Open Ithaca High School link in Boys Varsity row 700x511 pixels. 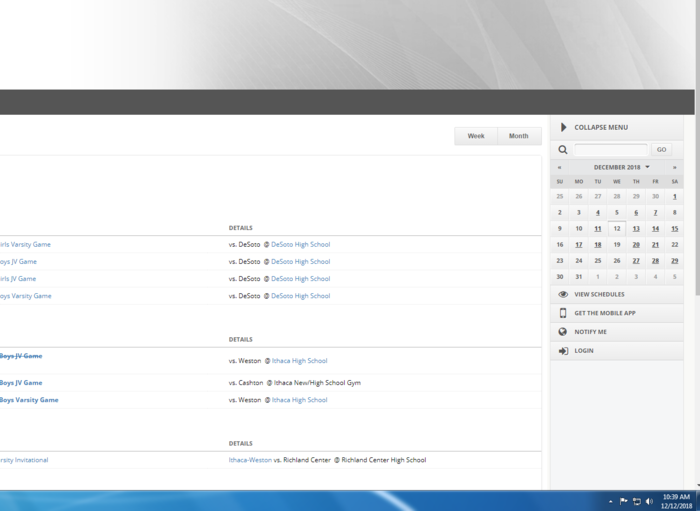(300, 400)
